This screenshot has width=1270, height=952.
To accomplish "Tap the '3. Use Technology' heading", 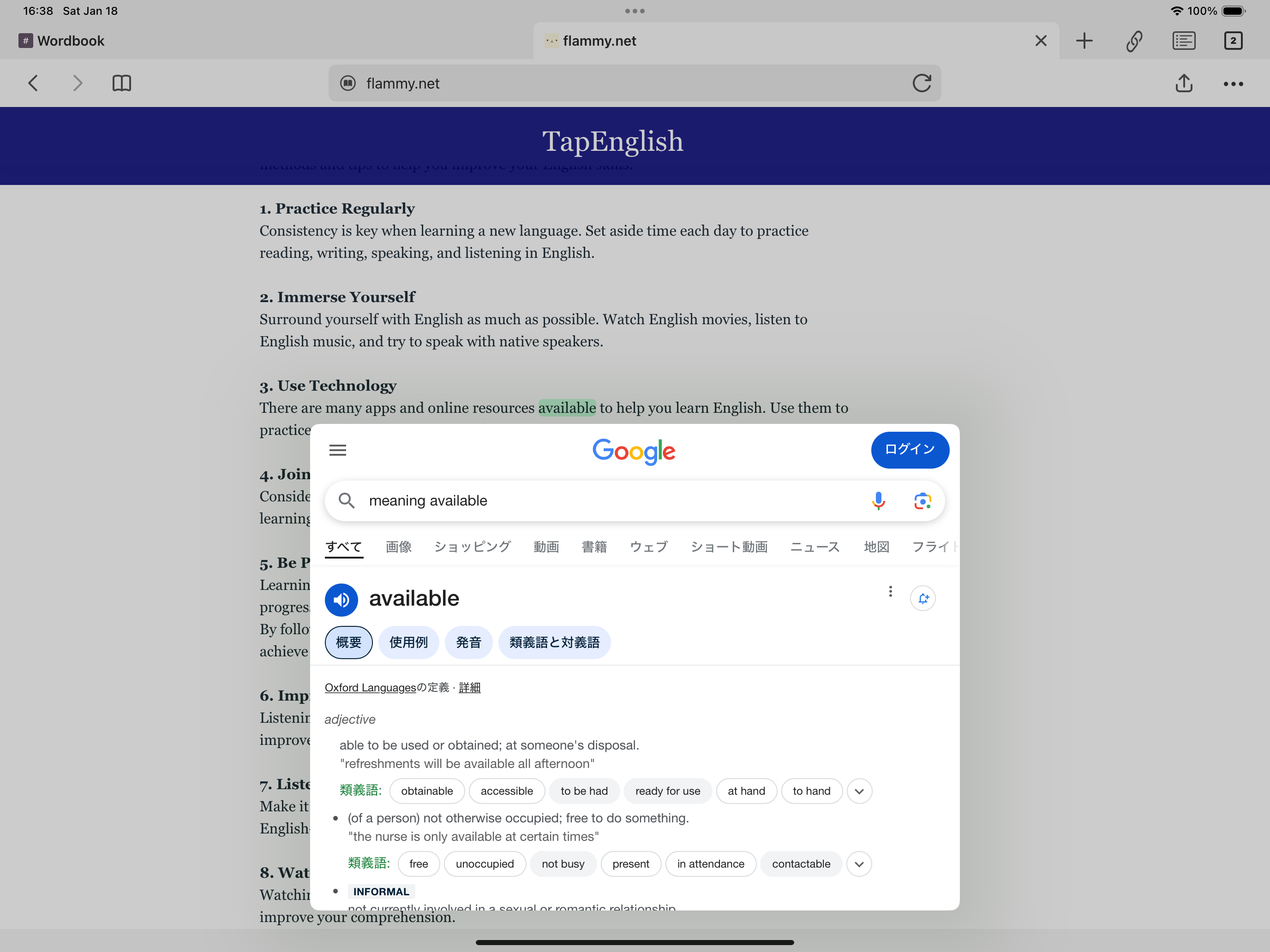I will pyautogui.click(x=328, y=386).
